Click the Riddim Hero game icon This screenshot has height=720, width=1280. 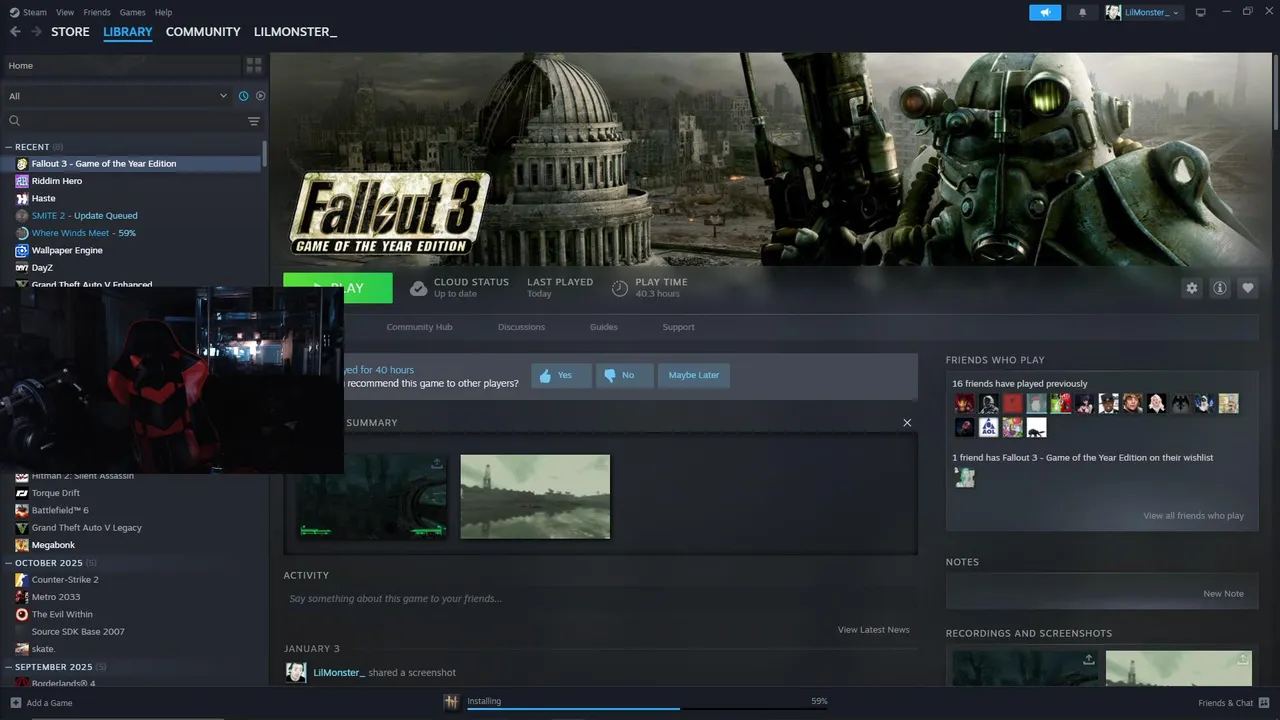coord(22,181)
